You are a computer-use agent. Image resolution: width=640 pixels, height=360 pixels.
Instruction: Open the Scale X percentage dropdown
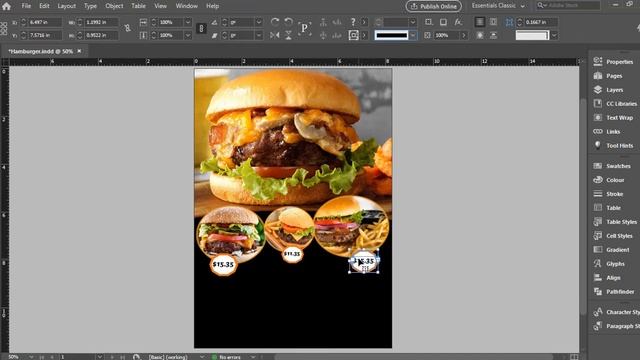click(x=188, y=22)
